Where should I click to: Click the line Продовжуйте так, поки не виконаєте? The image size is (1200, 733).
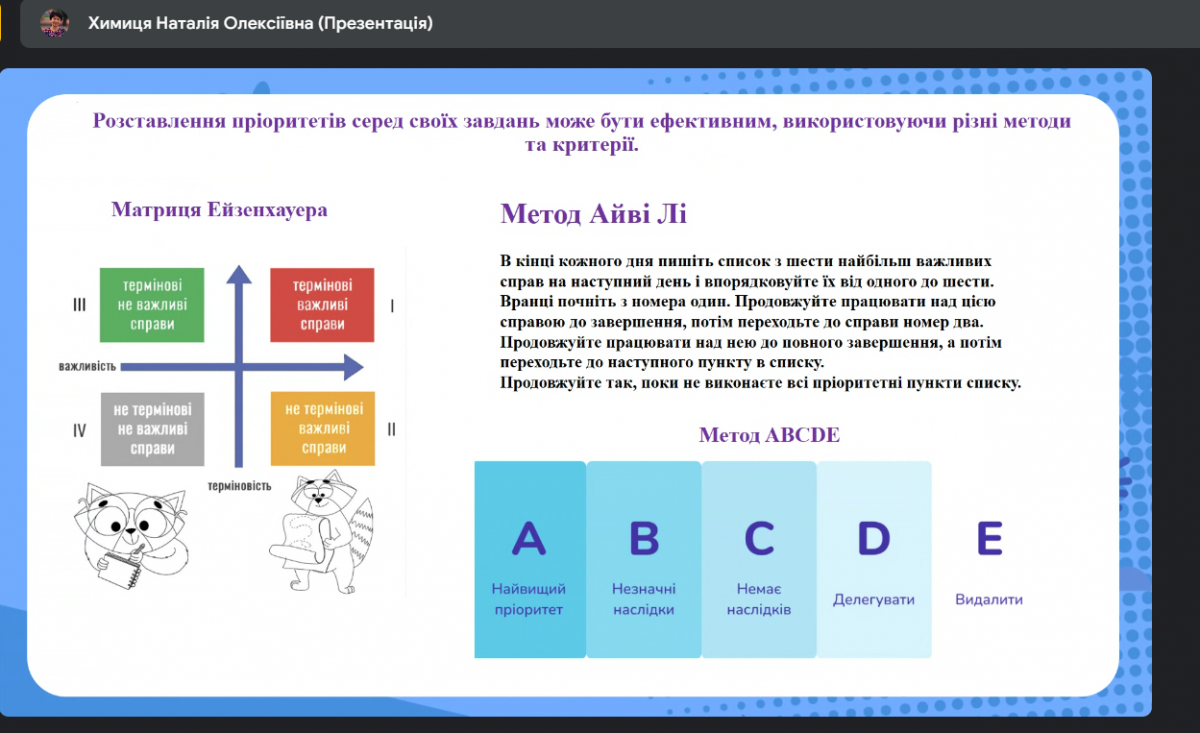tap(760, 382)
